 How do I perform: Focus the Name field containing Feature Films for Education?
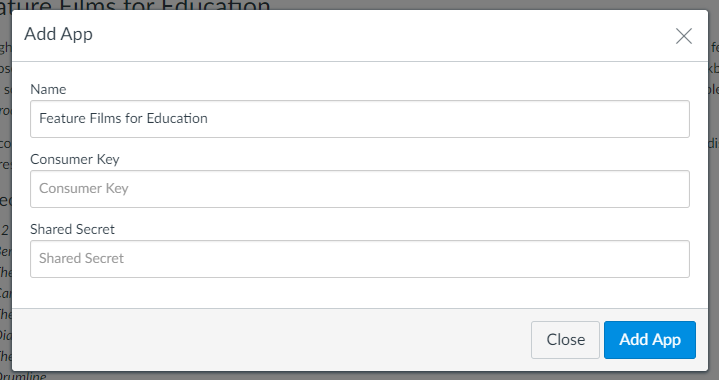(360, 119)
